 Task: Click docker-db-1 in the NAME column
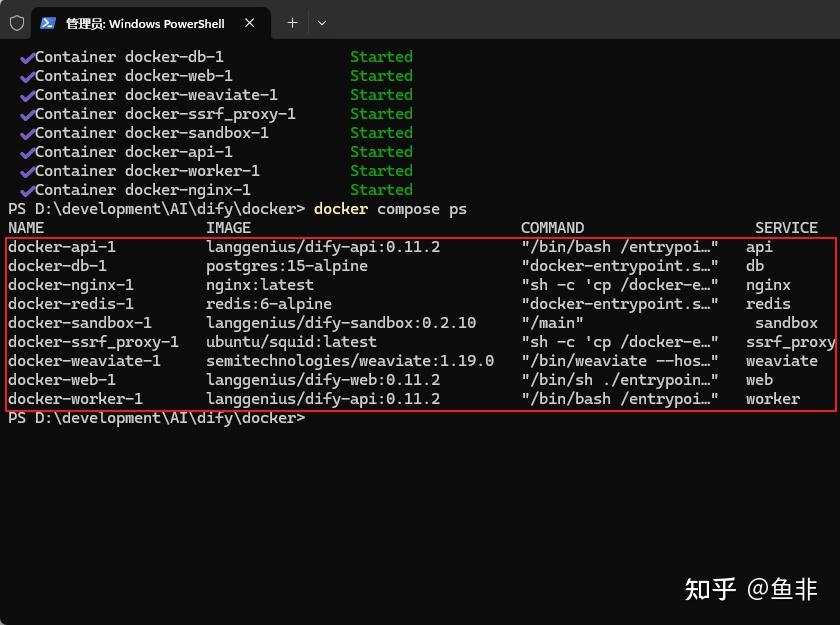pyautogui.click(x=57, y=266)
